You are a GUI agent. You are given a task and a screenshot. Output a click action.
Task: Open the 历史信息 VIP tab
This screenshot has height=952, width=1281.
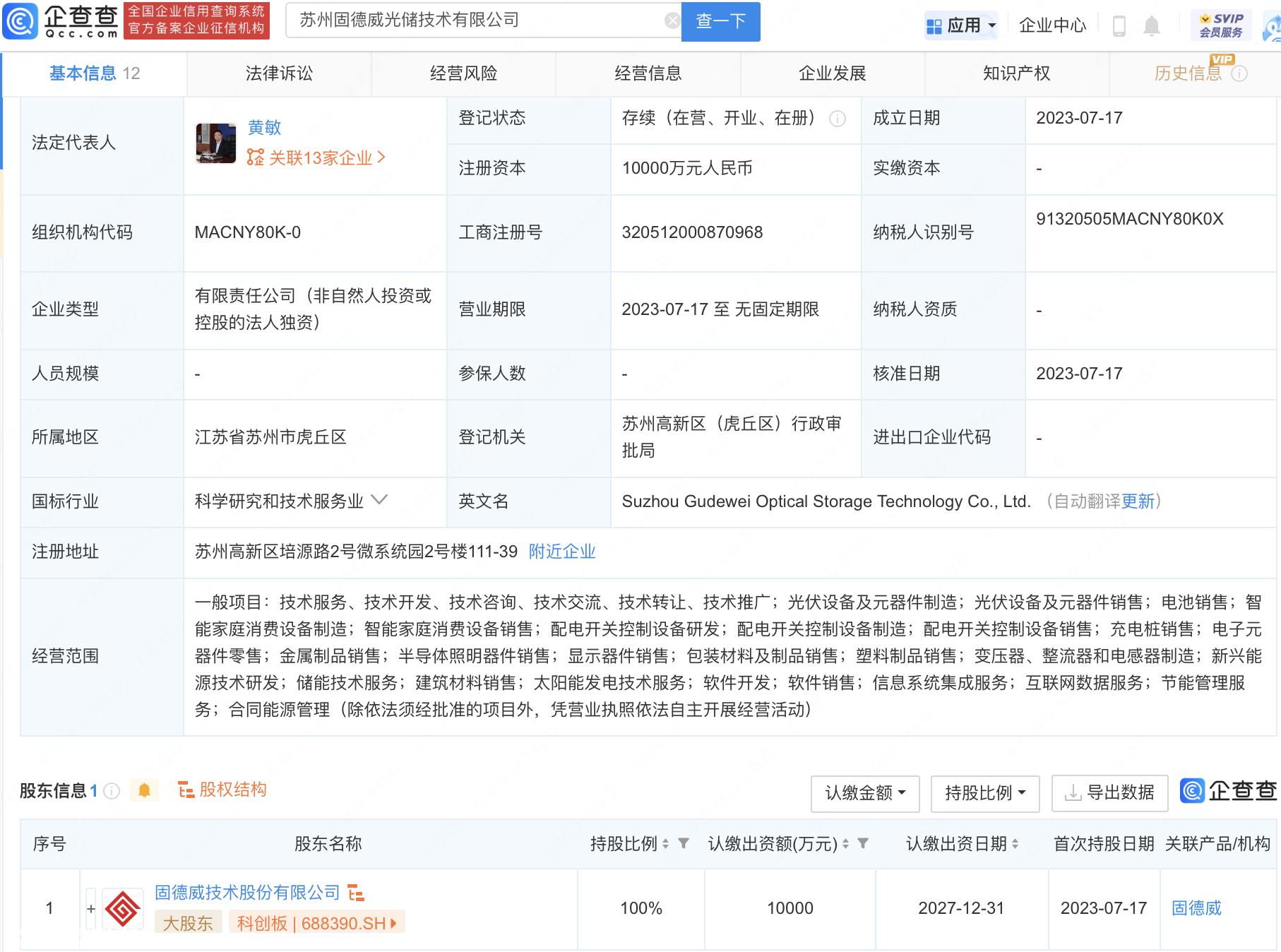(x=1195, y=73)
